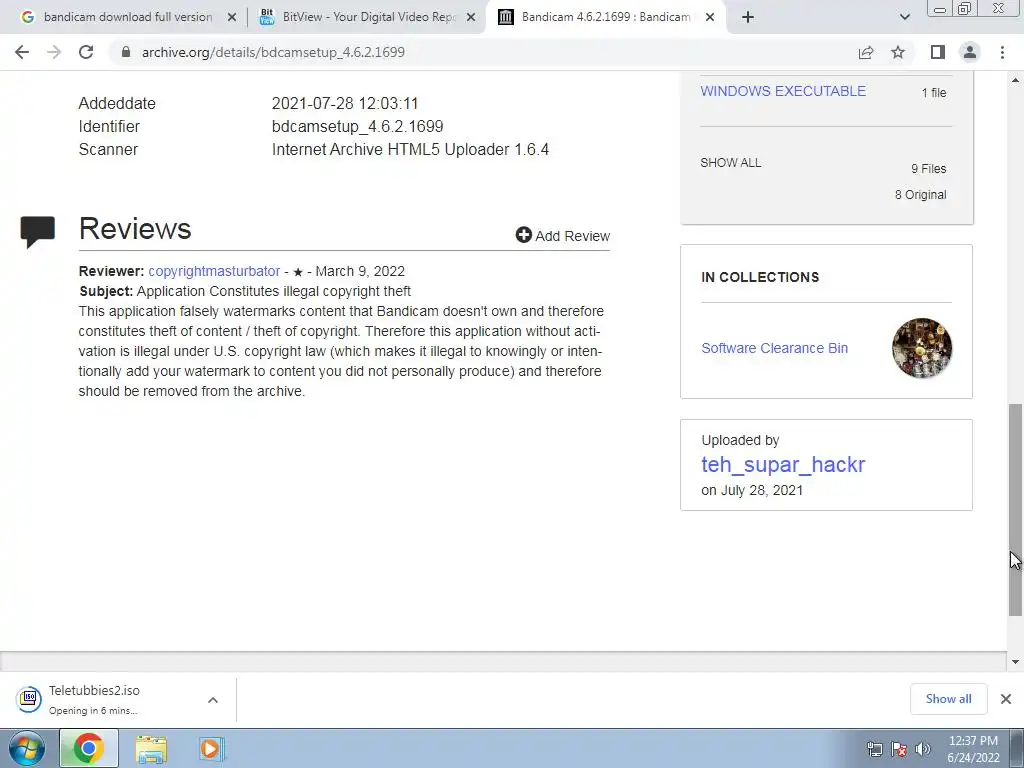This screenshot has width=1024, height=768.
Task: Click the address bar URL
Action: (x=273, y=52)
